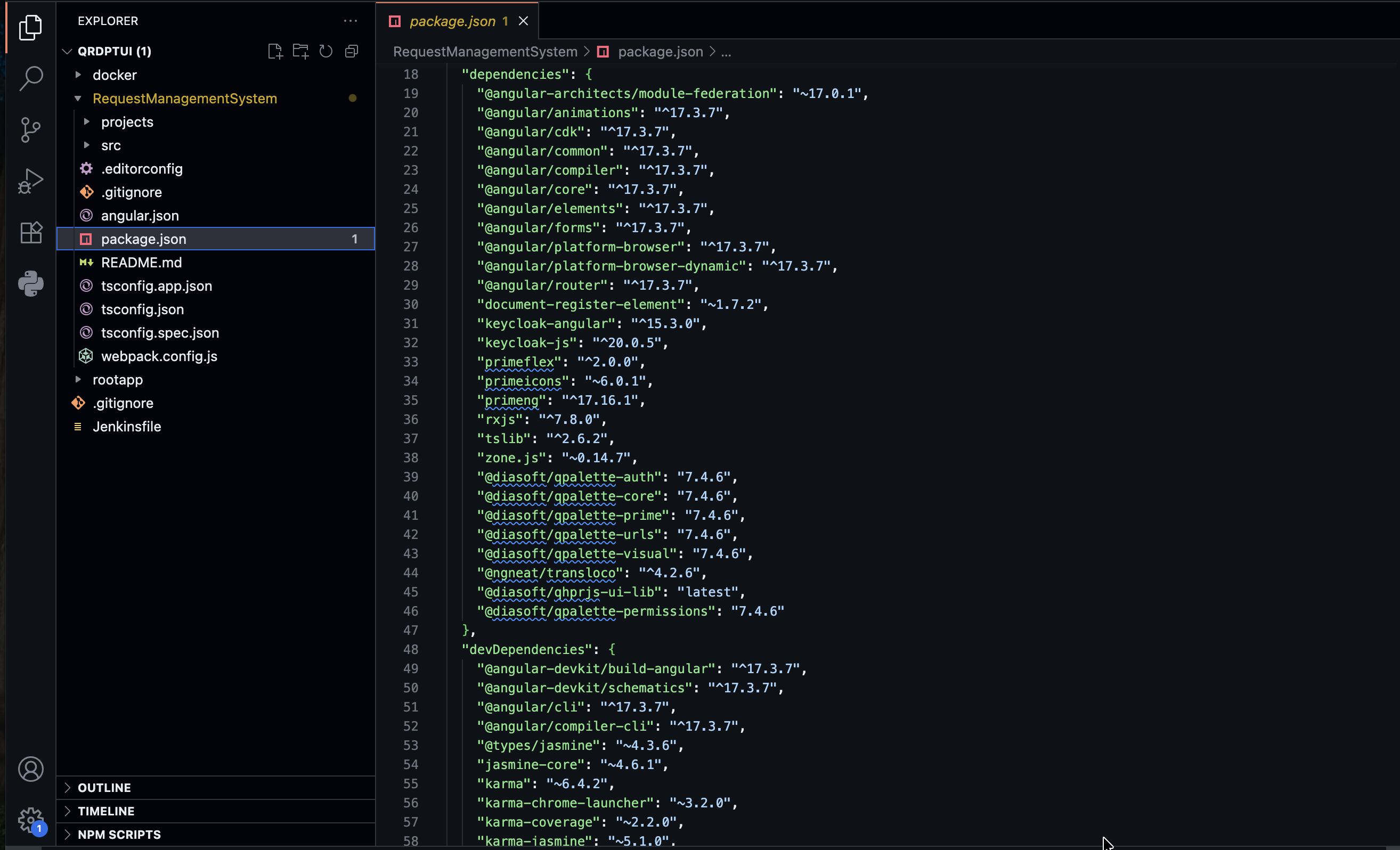Open the Source Control view
Viewport: 1400px width, 850px height.
click(x=31, y=129)
